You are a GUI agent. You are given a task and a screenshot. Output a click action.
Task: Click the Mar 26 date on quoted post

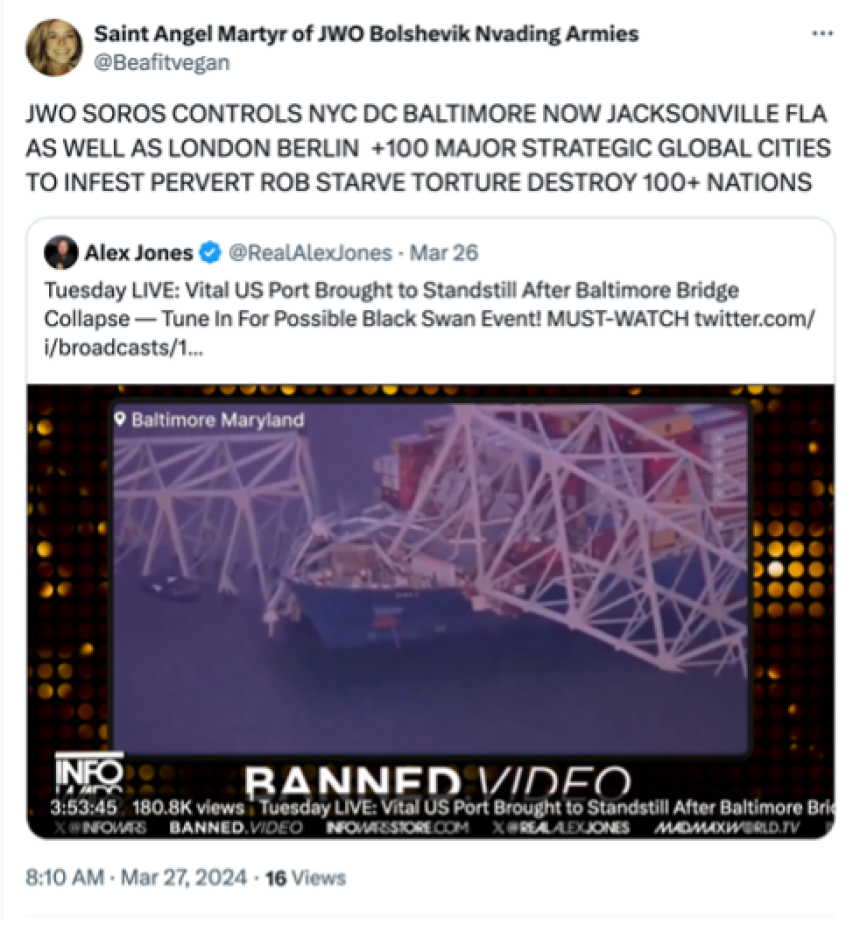[x=444, y=253]
